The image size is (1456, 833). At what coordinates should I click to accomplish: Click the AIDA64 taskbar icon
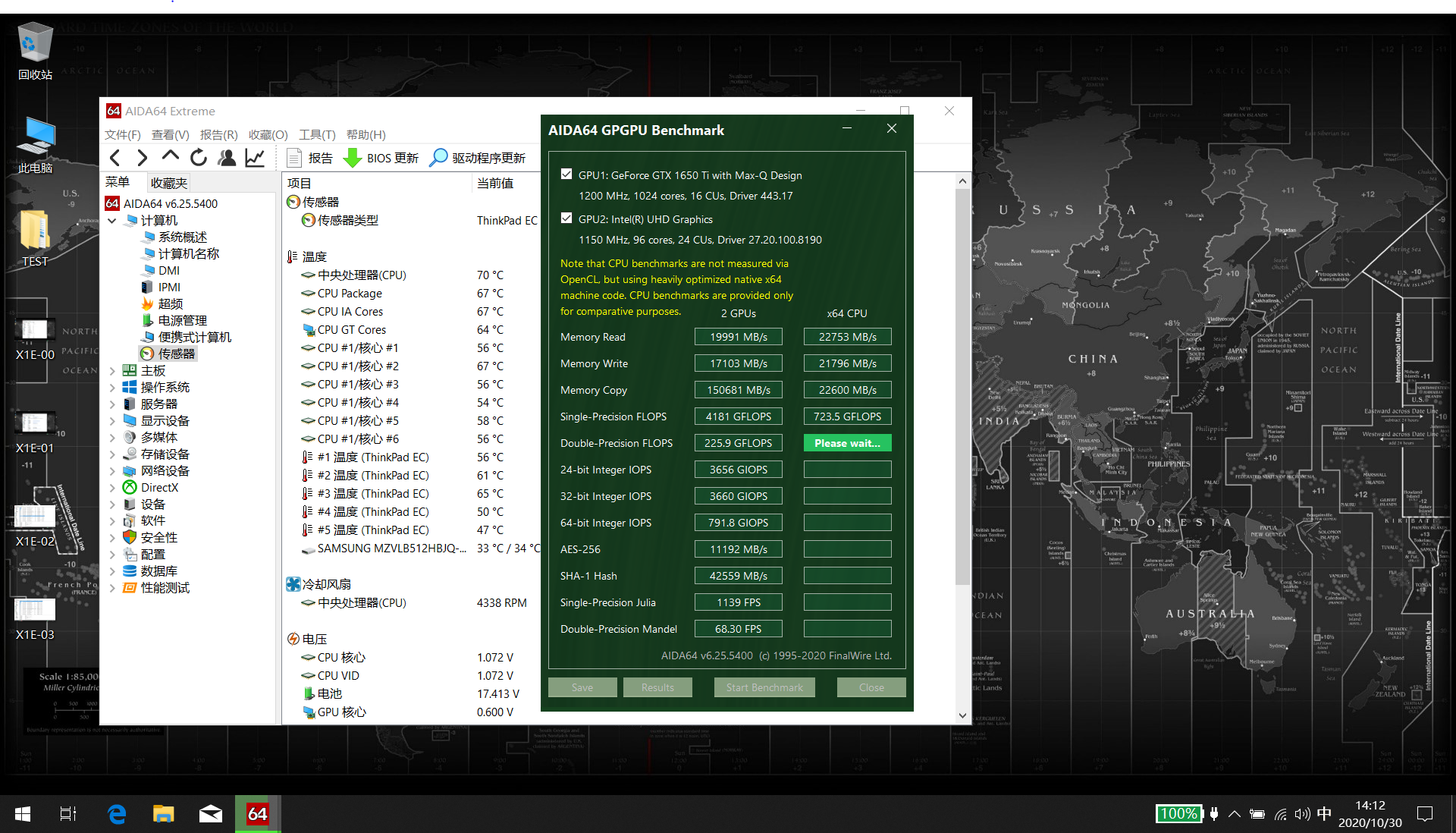tap(258, 814)
